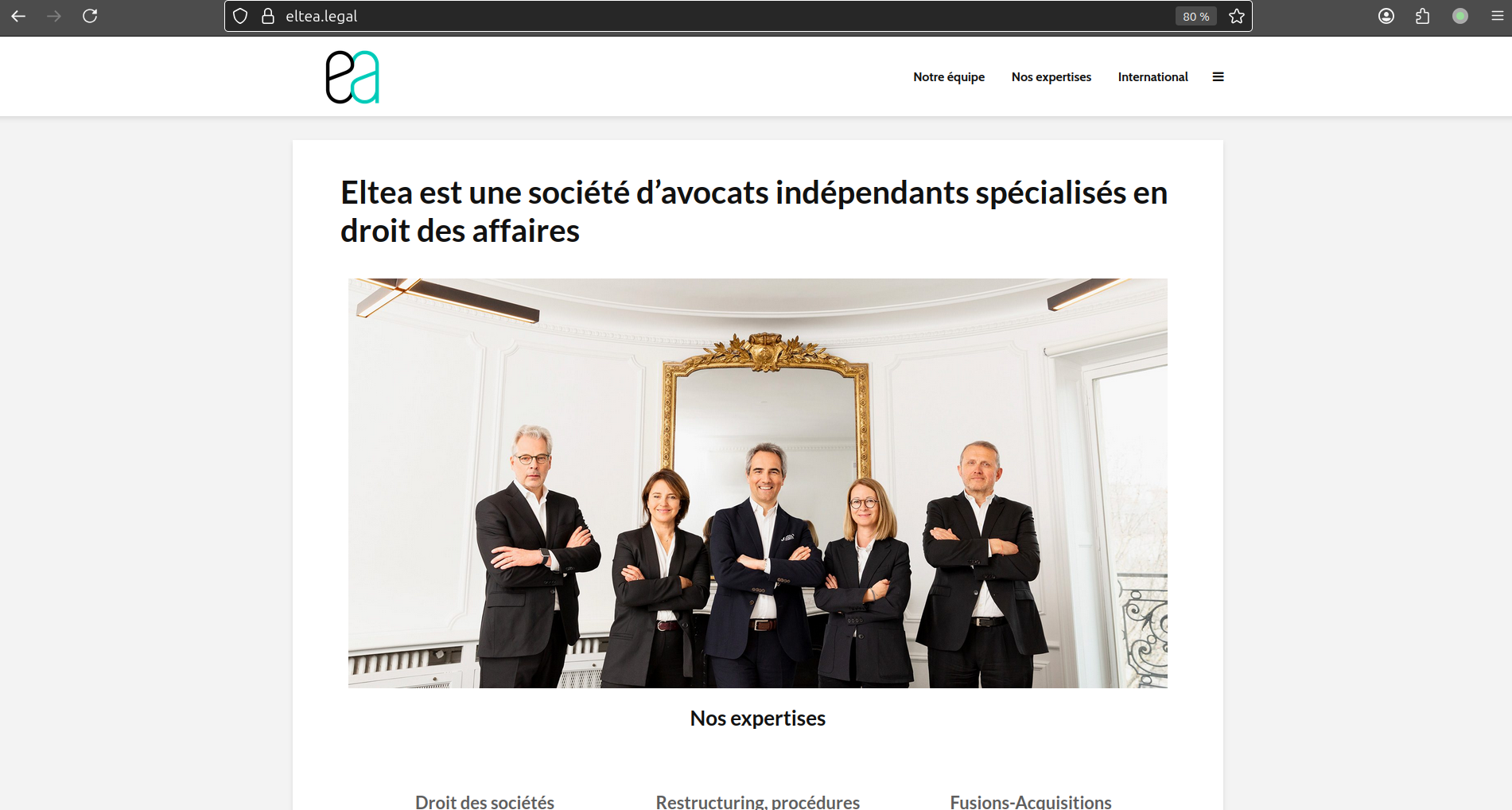The image size is (1512, 810).
Task: Click the forward navigation arrow
Action: (54, 16)
